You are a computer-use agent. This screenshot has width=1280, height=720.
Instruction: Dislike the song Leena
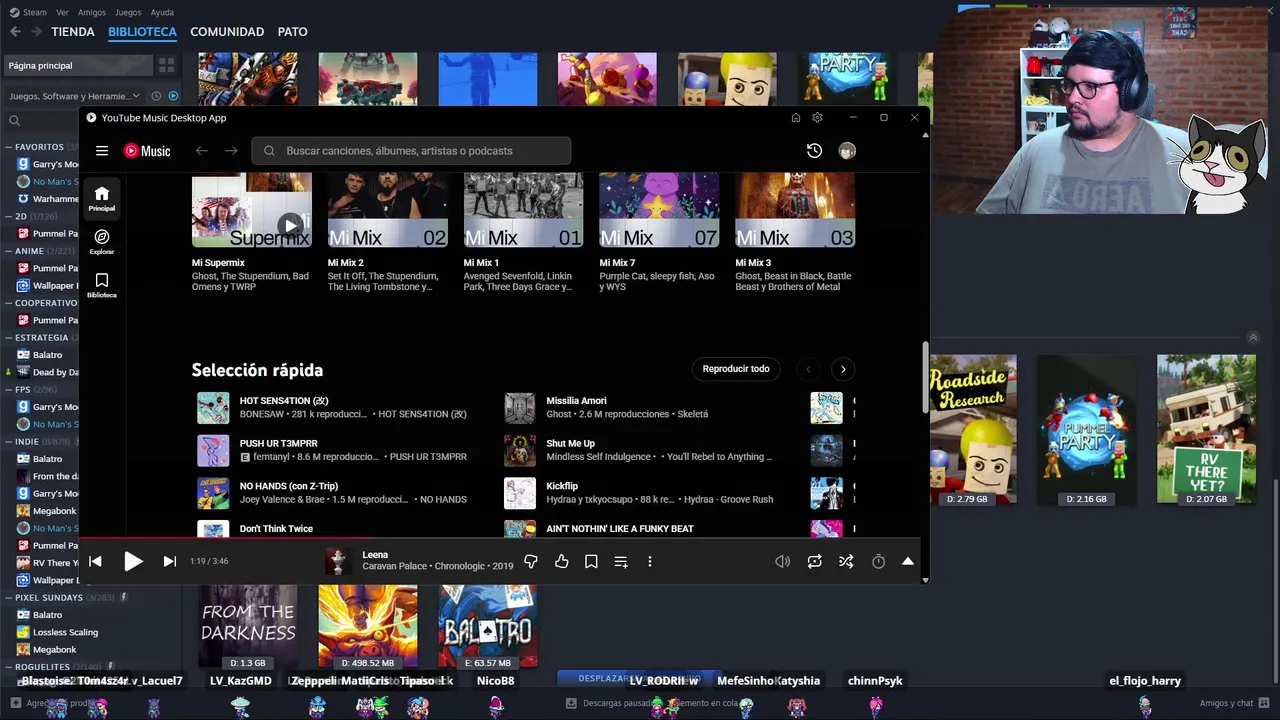point(531,562)
